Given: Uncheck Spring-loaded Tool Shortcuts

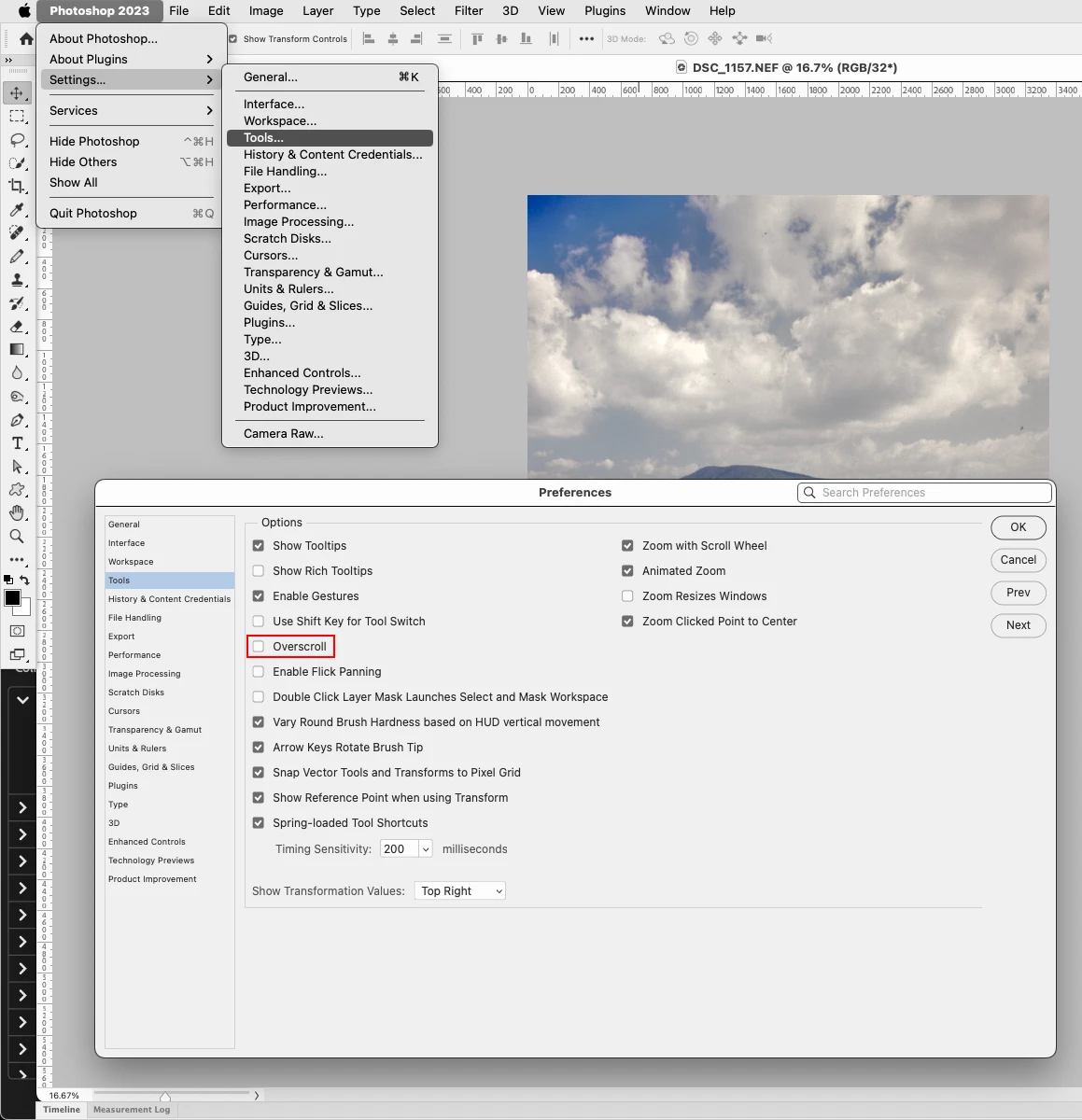Looking at the screenshot, I should point(259,822).
